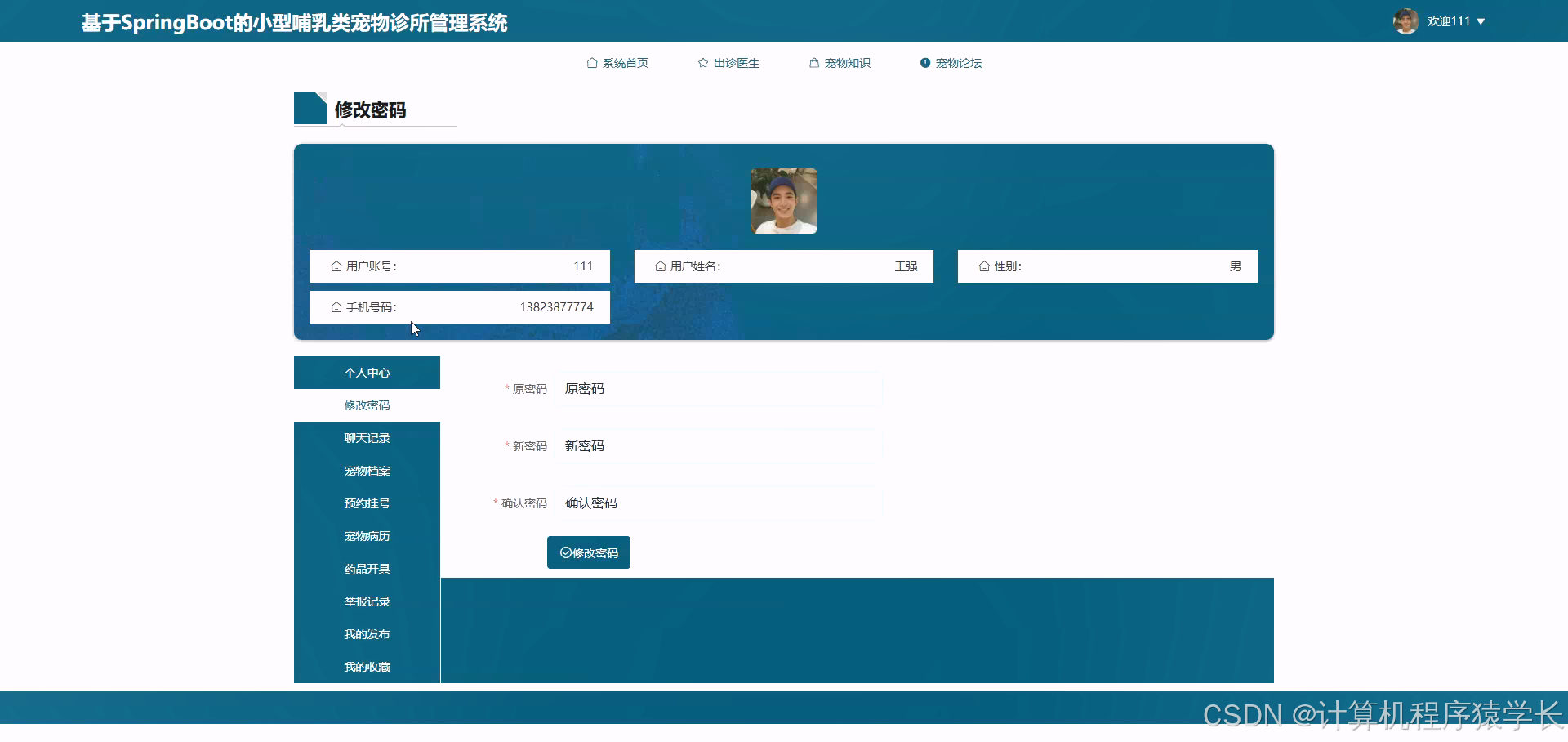This screenshot has height=742, width=1568.
Task: Submit with the 修改密码 button
Action: pyautogui.click(x=588, y=552)
